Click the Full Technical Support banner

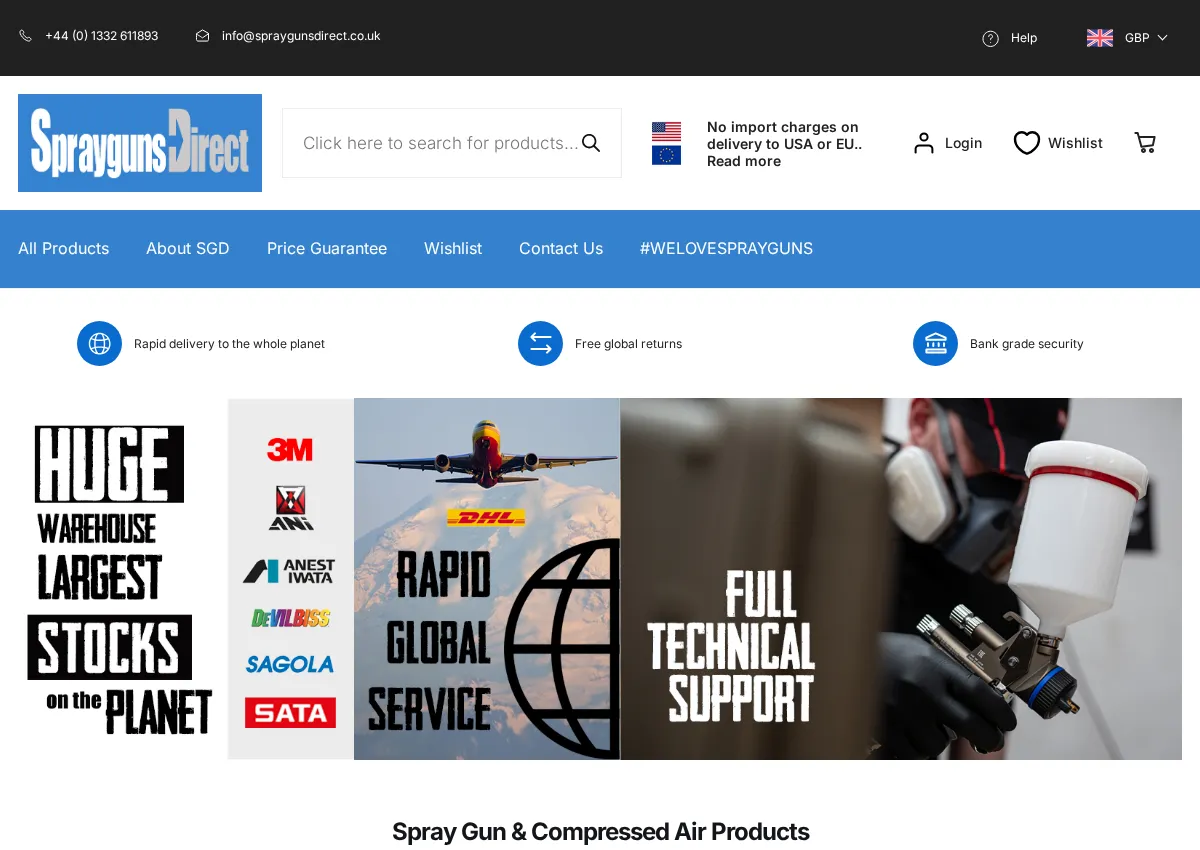point(901,579)
